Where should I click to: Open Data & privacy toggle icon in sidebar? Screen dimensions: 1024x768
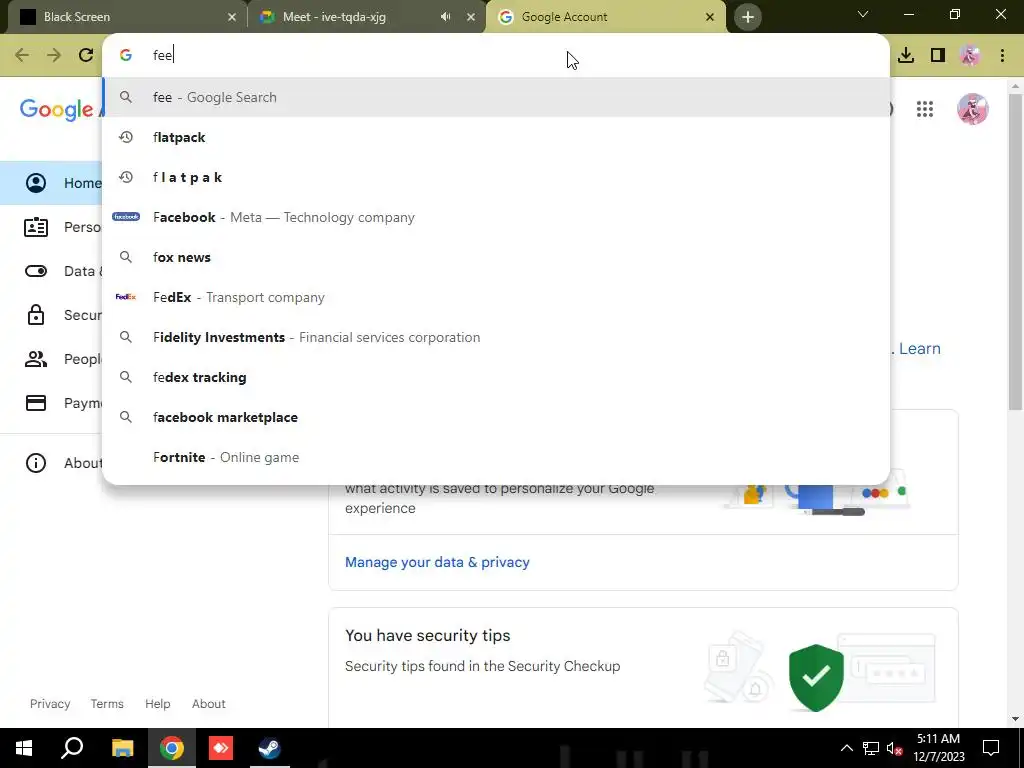[x=36, y=271]
